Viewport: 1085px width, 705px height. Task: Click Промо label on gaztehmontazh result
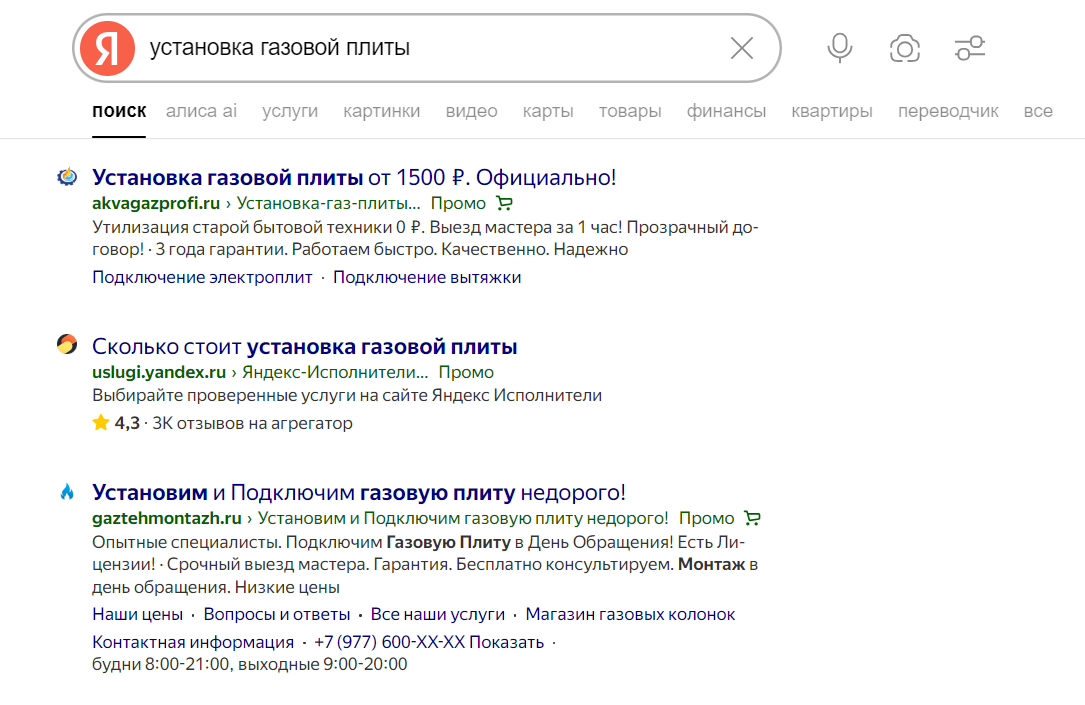point(706,518)
